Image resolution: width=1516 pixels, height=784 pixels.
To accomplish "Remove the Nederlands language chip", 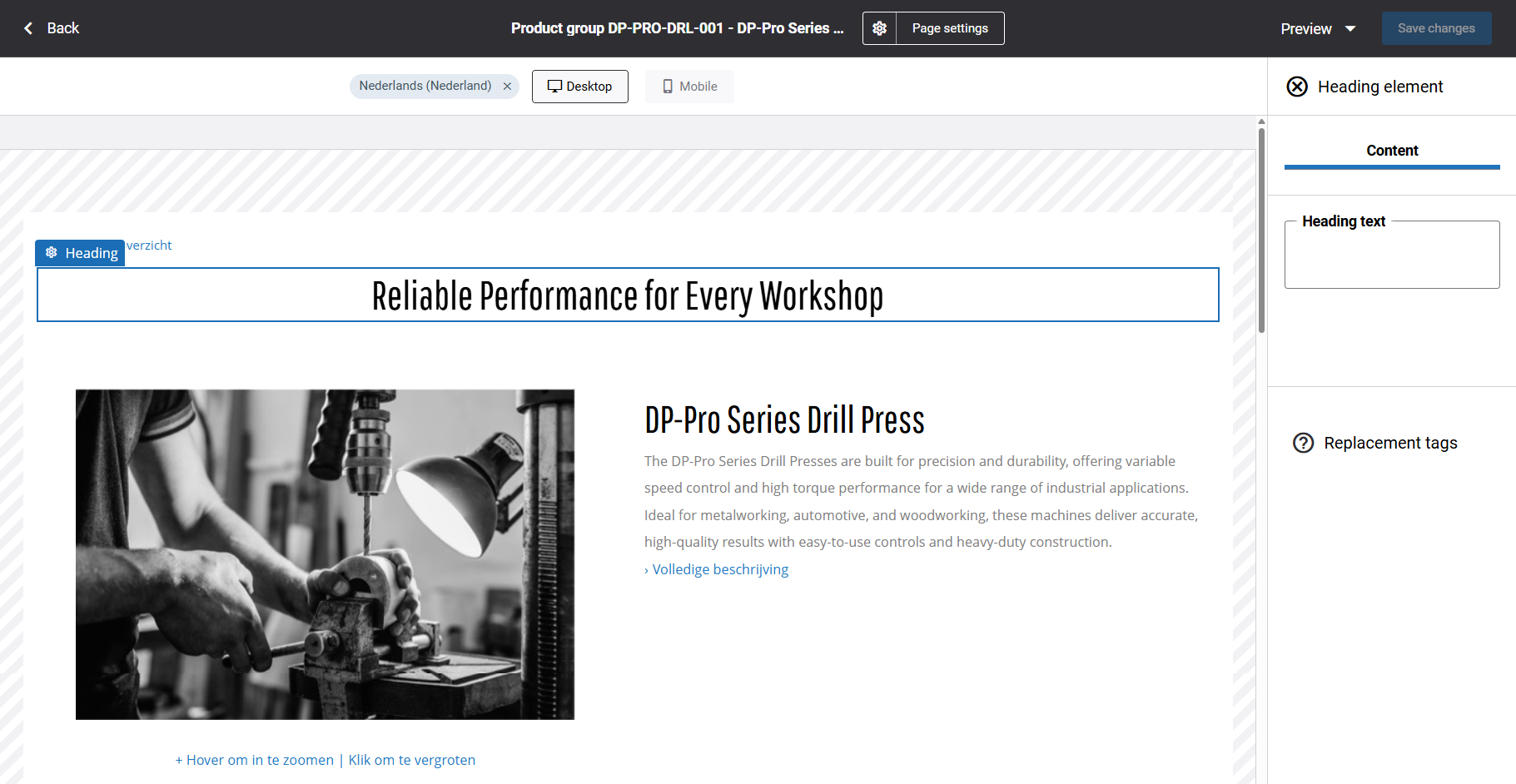I will click(x=507, y=87).
